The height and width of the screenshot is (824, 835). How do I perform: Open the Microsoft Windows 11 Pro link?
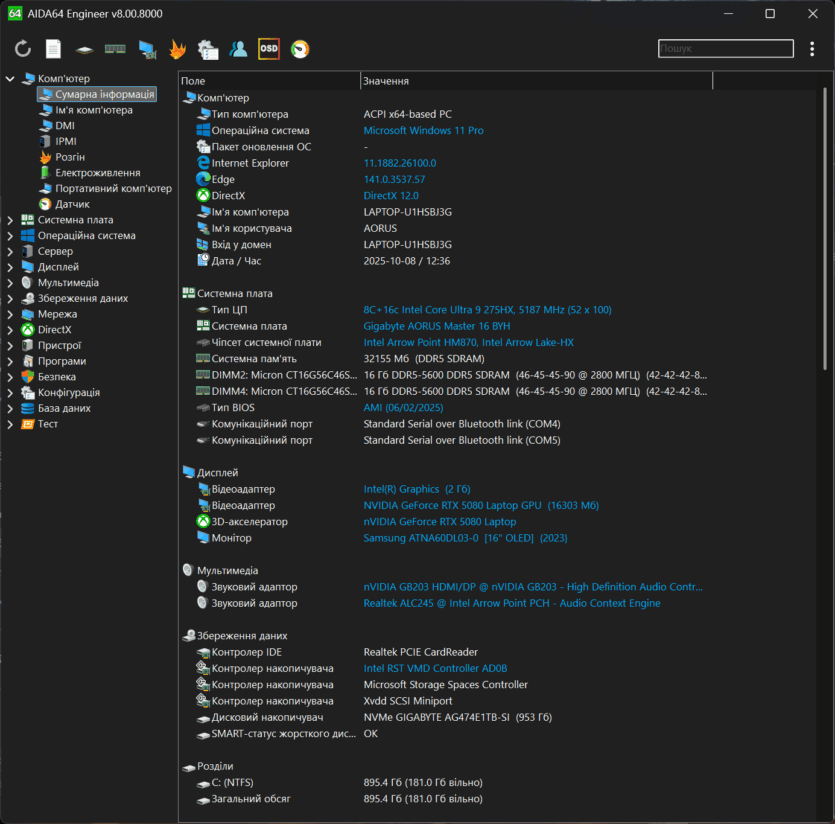[x=423, y=131]
